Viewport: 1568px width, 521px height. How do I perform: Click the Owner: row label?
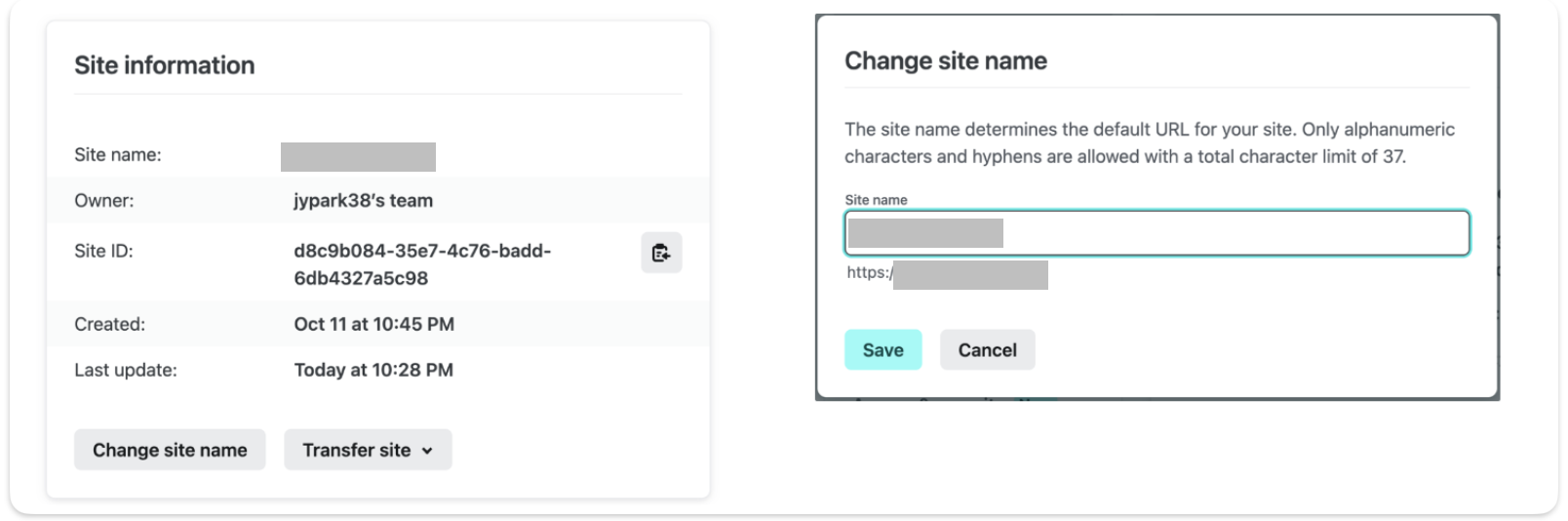tap(104, 201)
